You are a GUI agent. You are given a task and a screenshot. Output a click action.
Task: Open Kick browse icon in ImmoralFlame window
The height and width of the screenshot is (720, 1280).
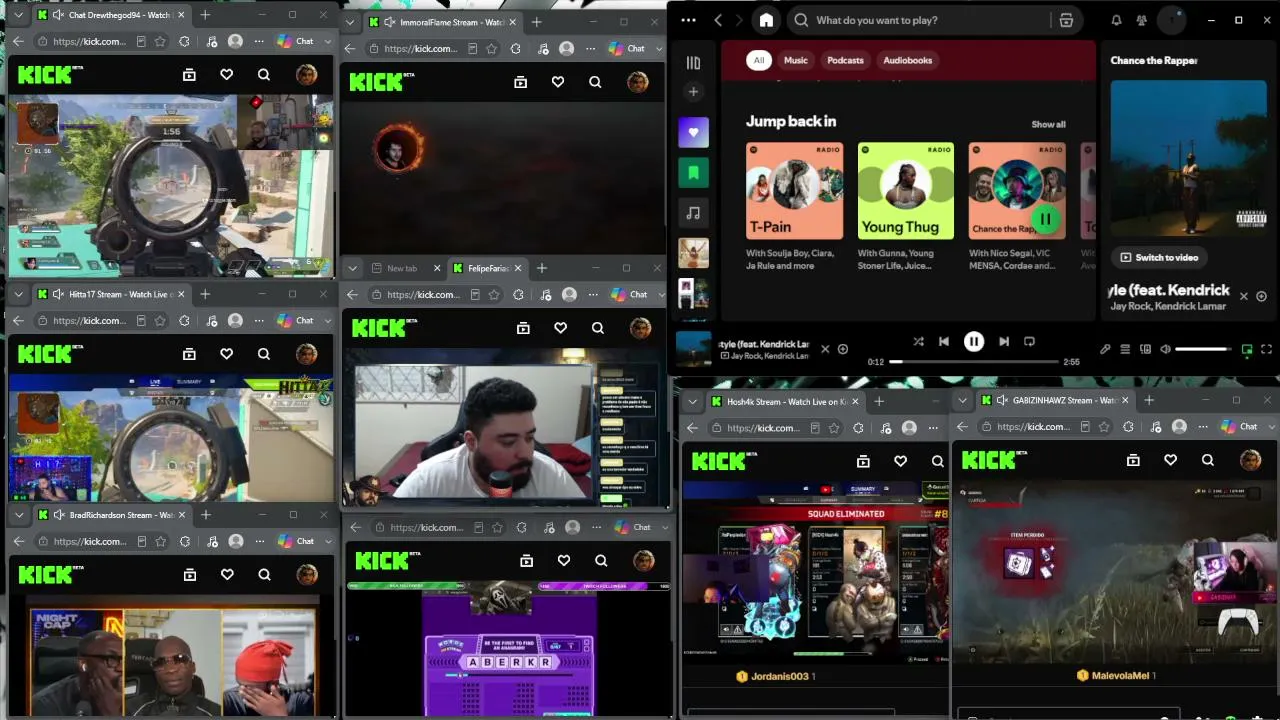520,82
